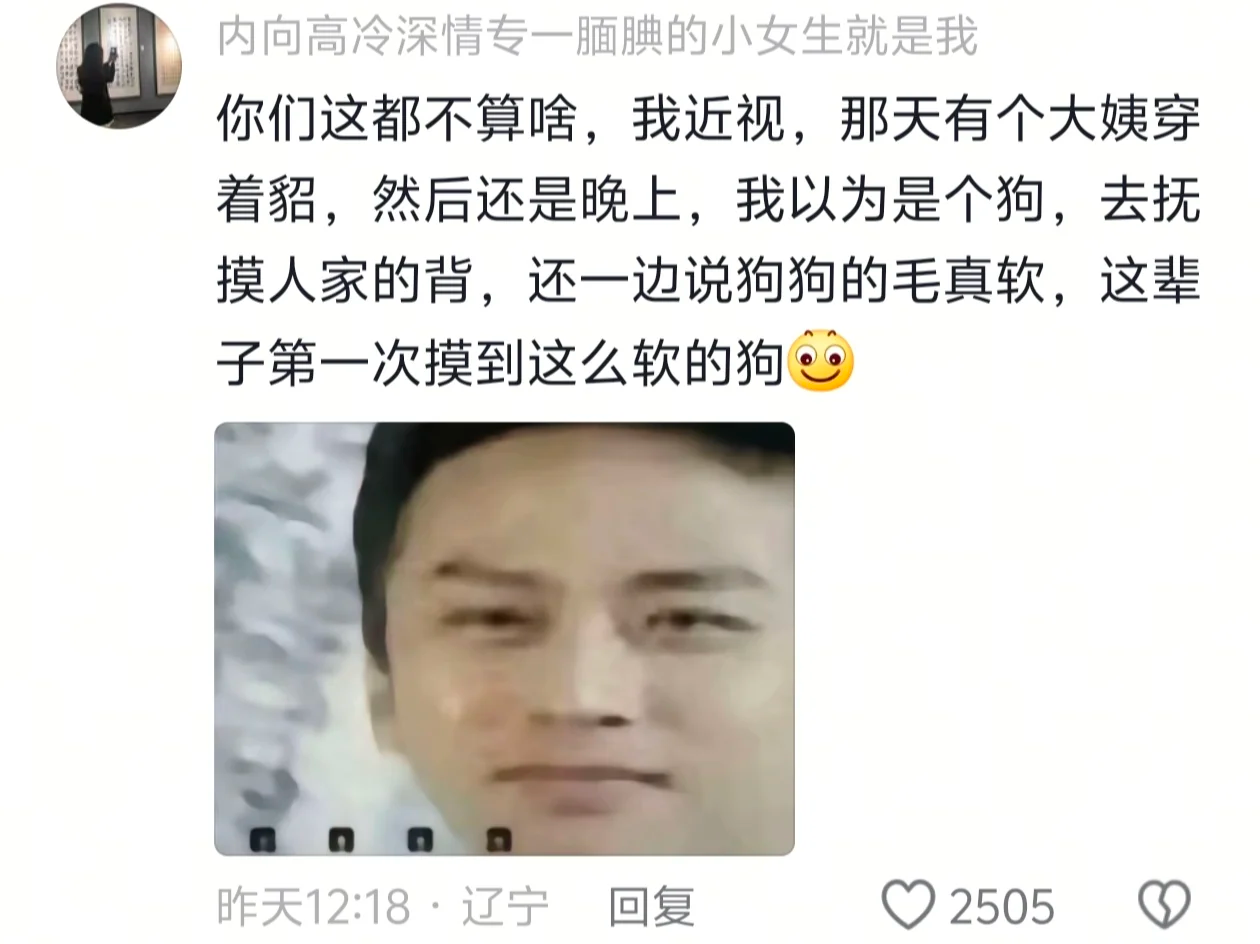Viewport: 1260px width, 944px height.
Task: Tap the comment line starting 摸人家的背
Action: click(708, 282)
